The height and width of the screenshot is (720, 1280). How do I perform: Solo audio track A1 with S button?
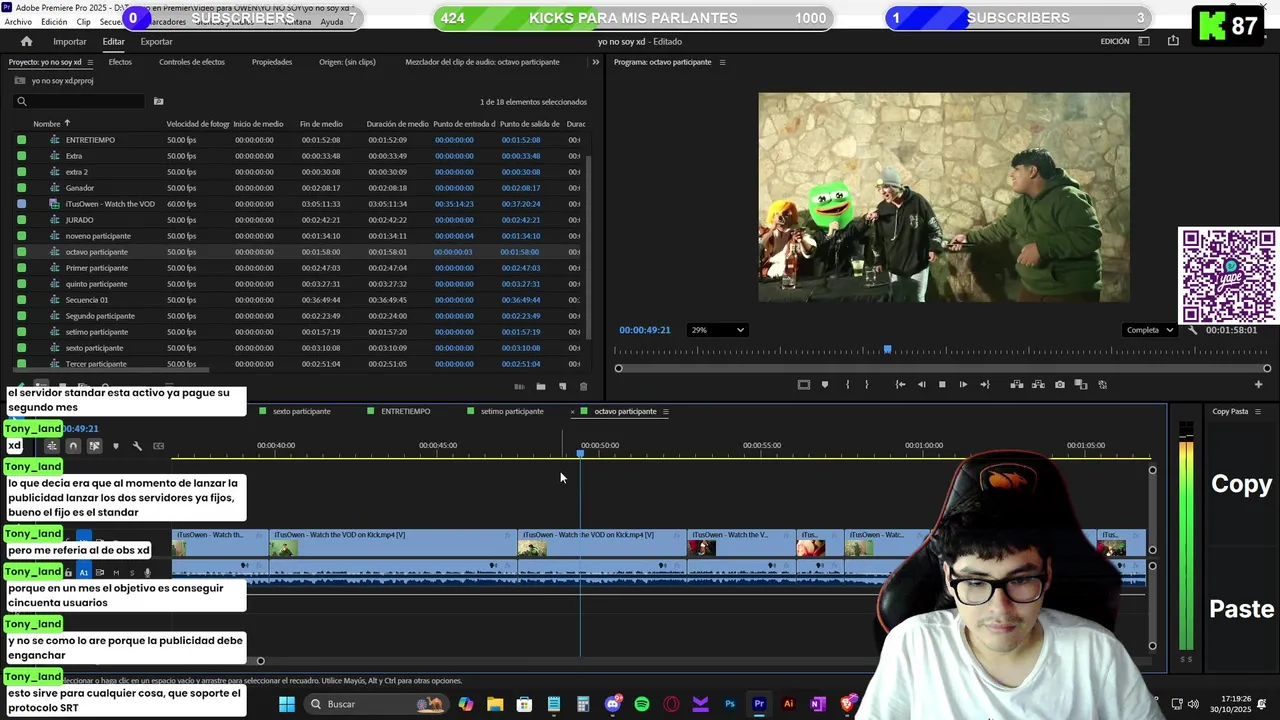(131, 573)
